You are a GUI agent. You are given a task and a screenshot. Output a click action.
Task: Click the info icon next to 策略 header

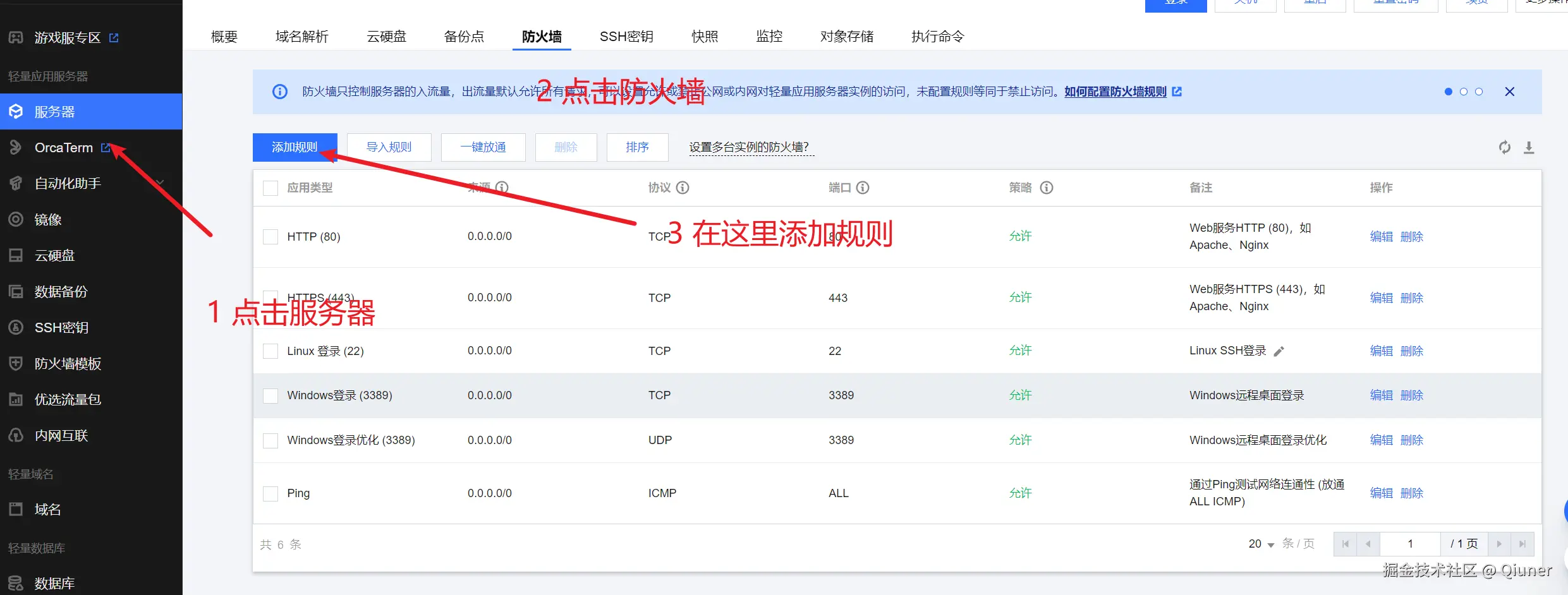pyautogui.click(x=1047, y=188)
